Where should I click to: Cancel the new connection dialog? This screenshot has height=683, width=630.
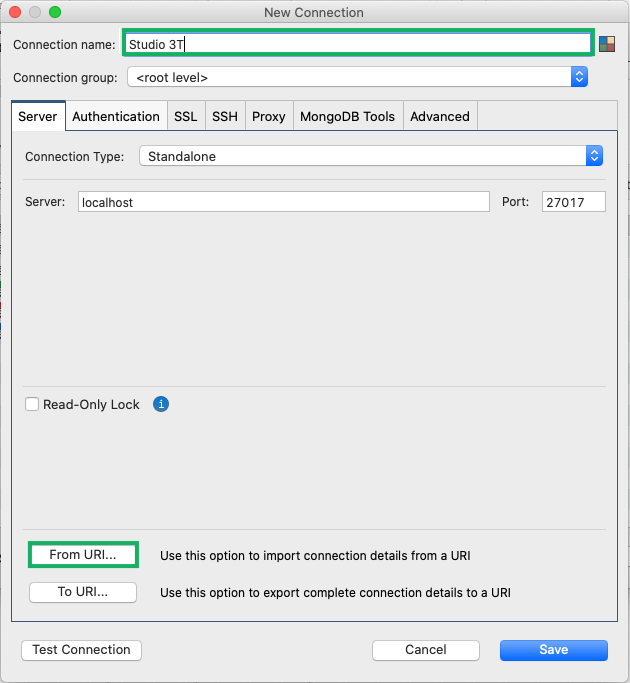tap(426, 650)
